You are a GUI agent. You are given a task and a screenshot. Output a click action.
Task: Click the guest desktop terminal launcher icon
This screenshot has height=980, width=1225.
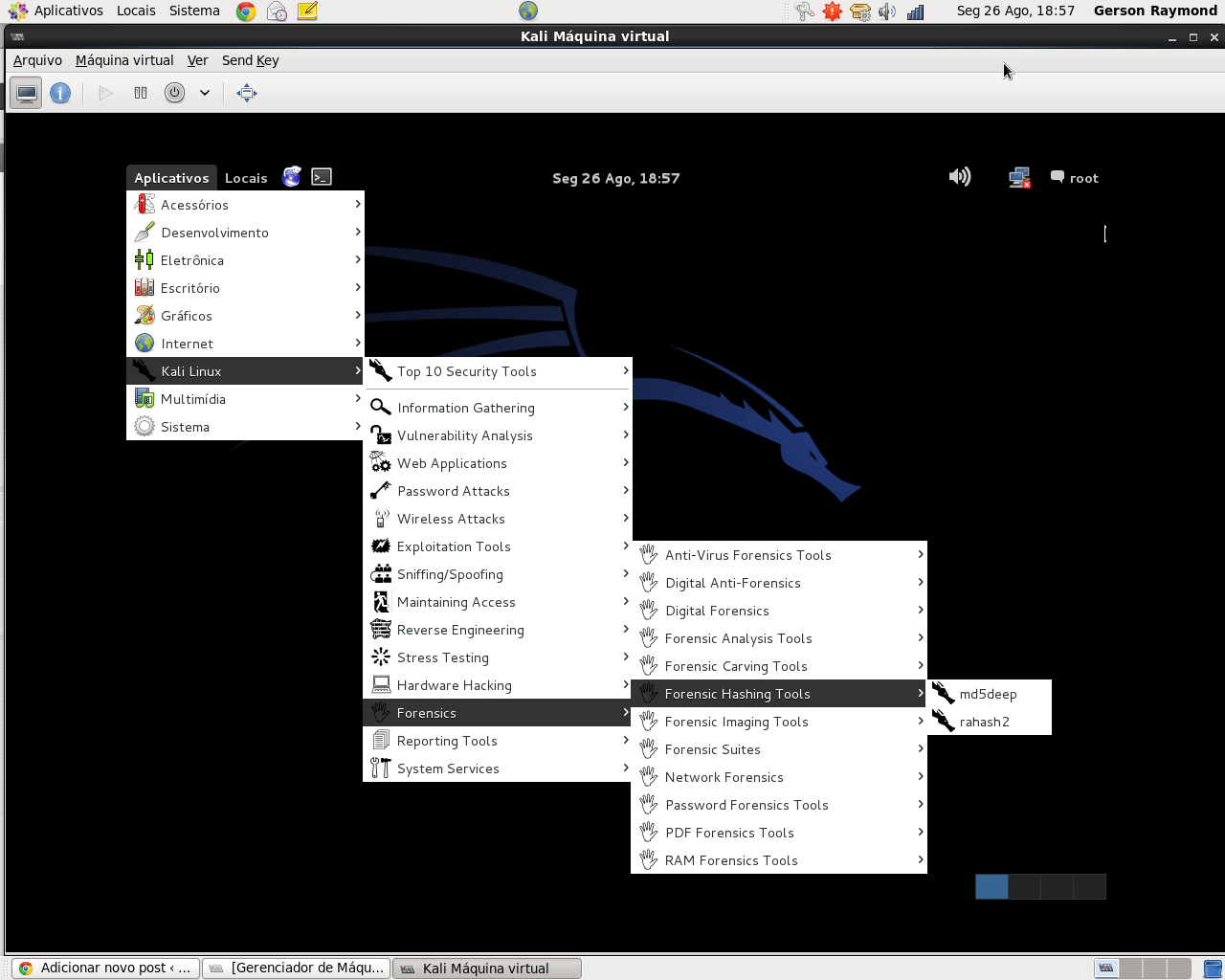point(322,177)
